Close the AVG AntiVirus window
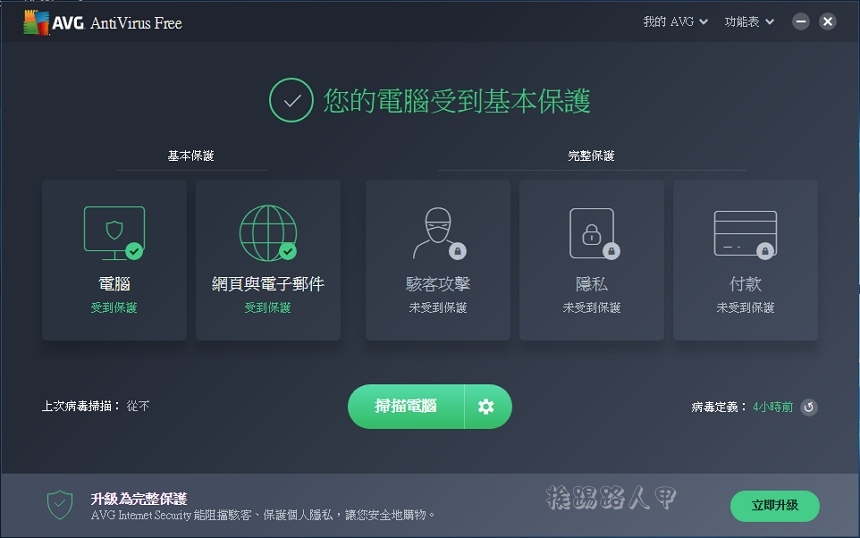 [828, 21]
